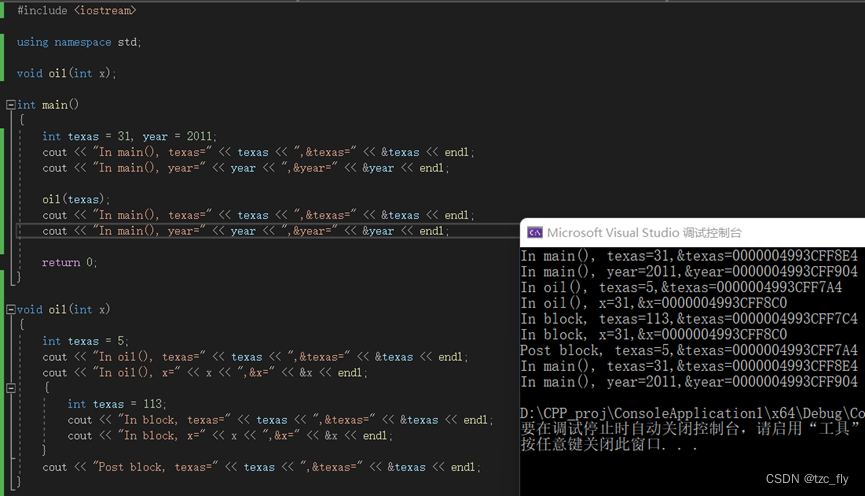Click the oil(texas); call line
This screenshot has height=496, width=865.
76,199
